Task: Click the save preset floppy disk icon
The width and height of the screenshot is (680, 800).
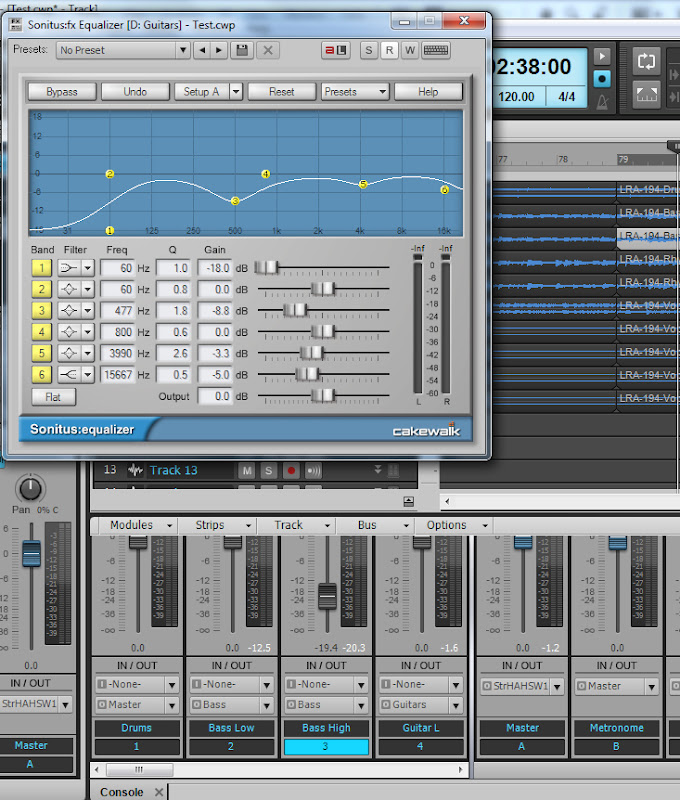Action: (241, 50)
